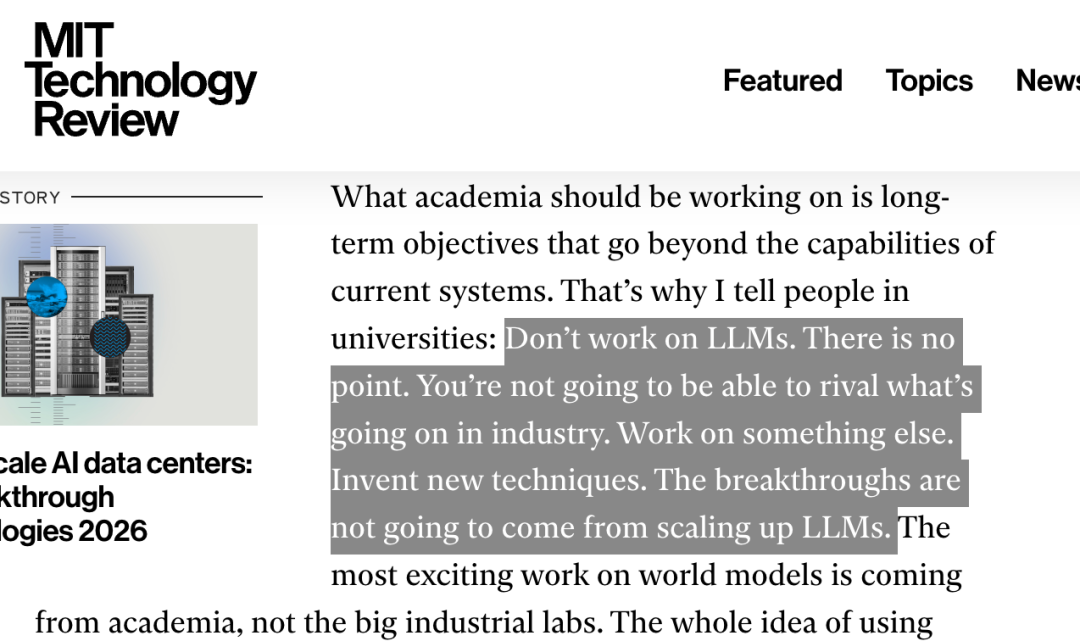Click the word Review in the logo
Image resolution: width=1080 pixels, height=641 pixels.
[x=106, y=120]
